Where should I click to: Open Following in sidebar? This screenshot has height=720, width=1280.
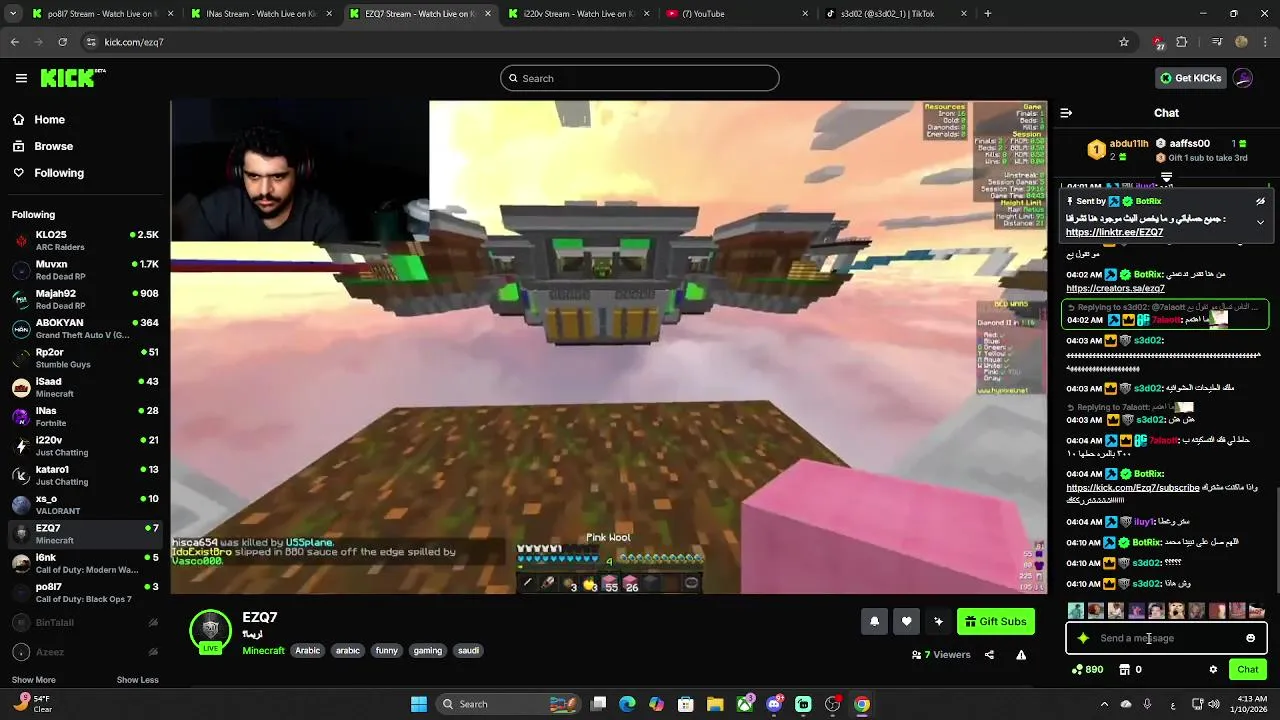point(59,173)
